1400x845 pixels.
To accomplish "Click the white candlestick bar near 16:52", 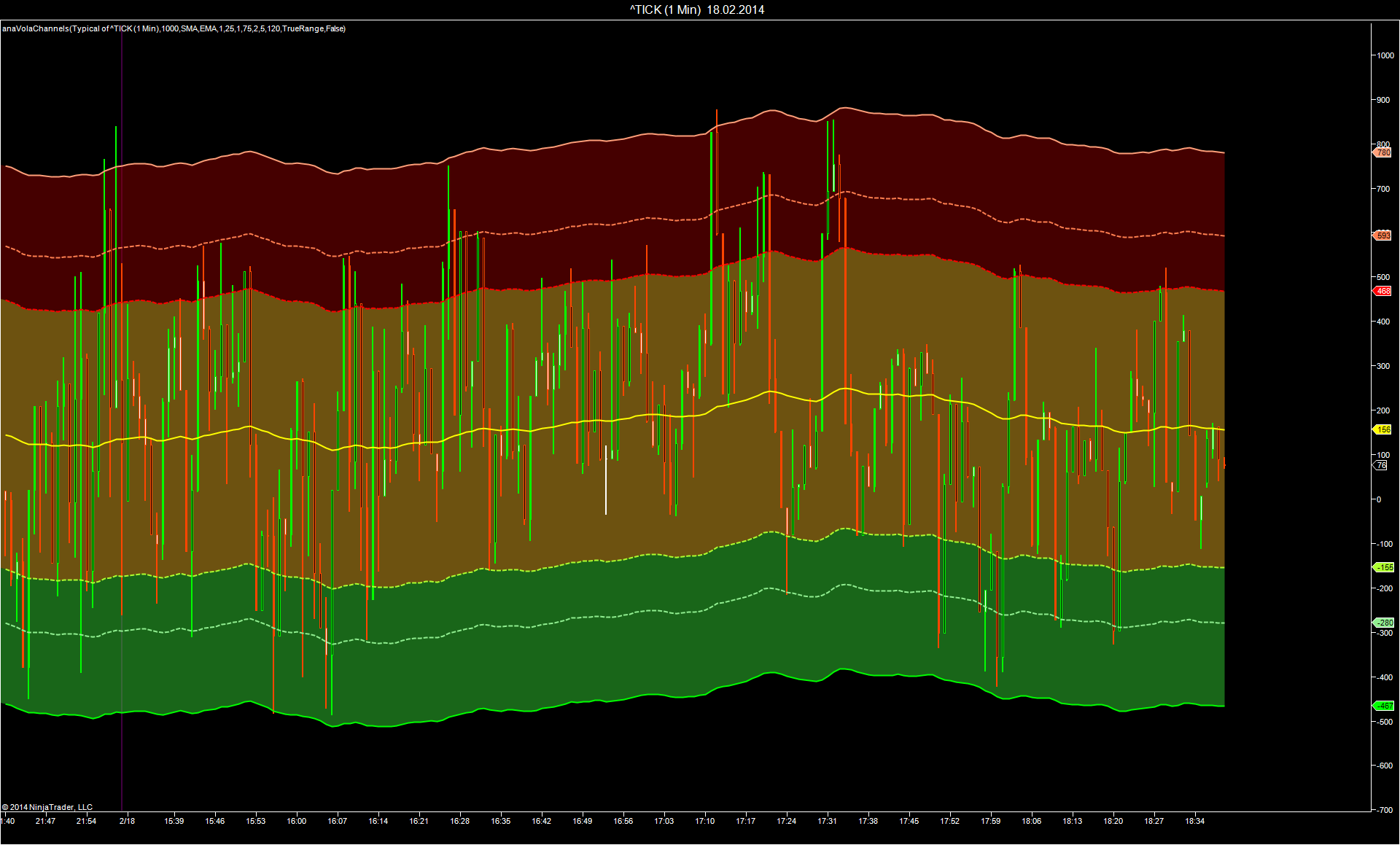I will [606, 481].
